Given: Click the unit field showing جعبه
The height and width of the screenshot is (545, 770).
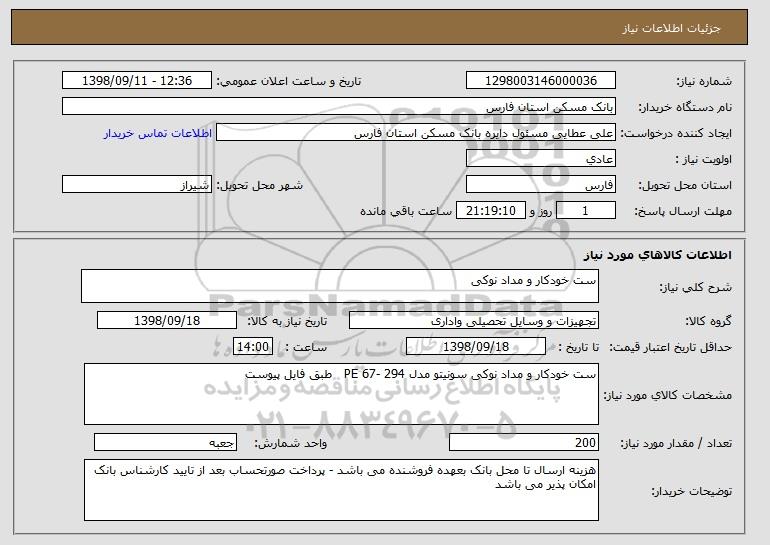Looking at the screenshot, I should 165,442.
